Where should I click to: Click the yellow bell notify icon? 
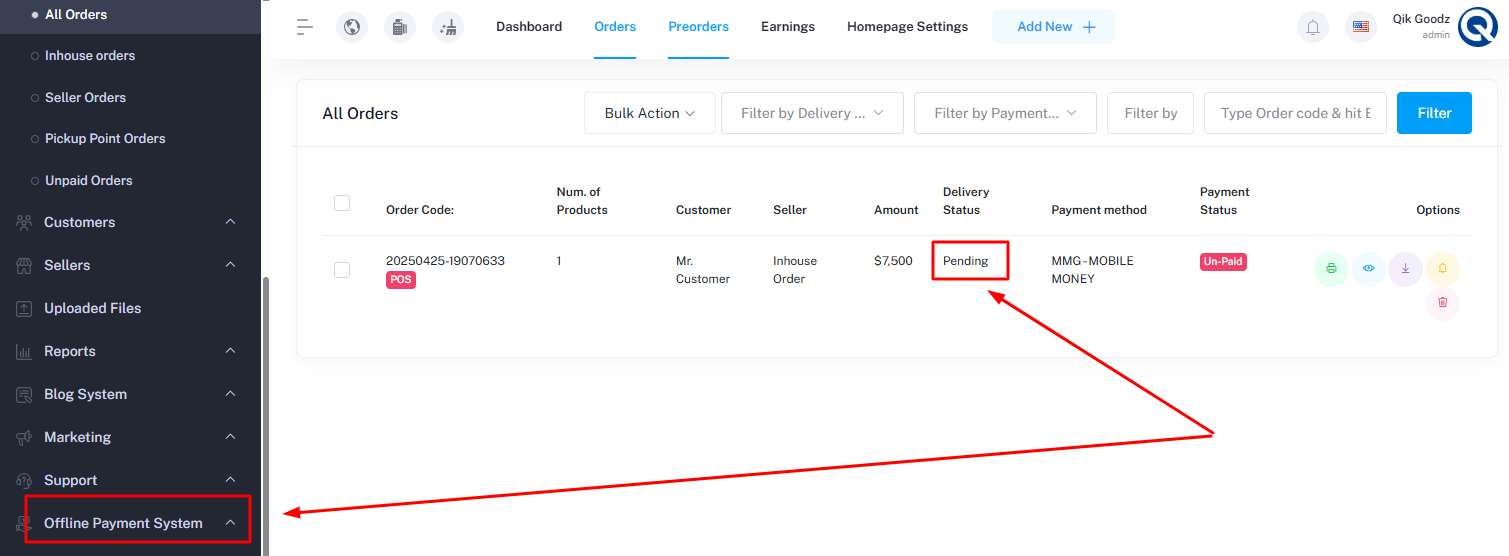pyautogui.click(x=1443, y=269)
